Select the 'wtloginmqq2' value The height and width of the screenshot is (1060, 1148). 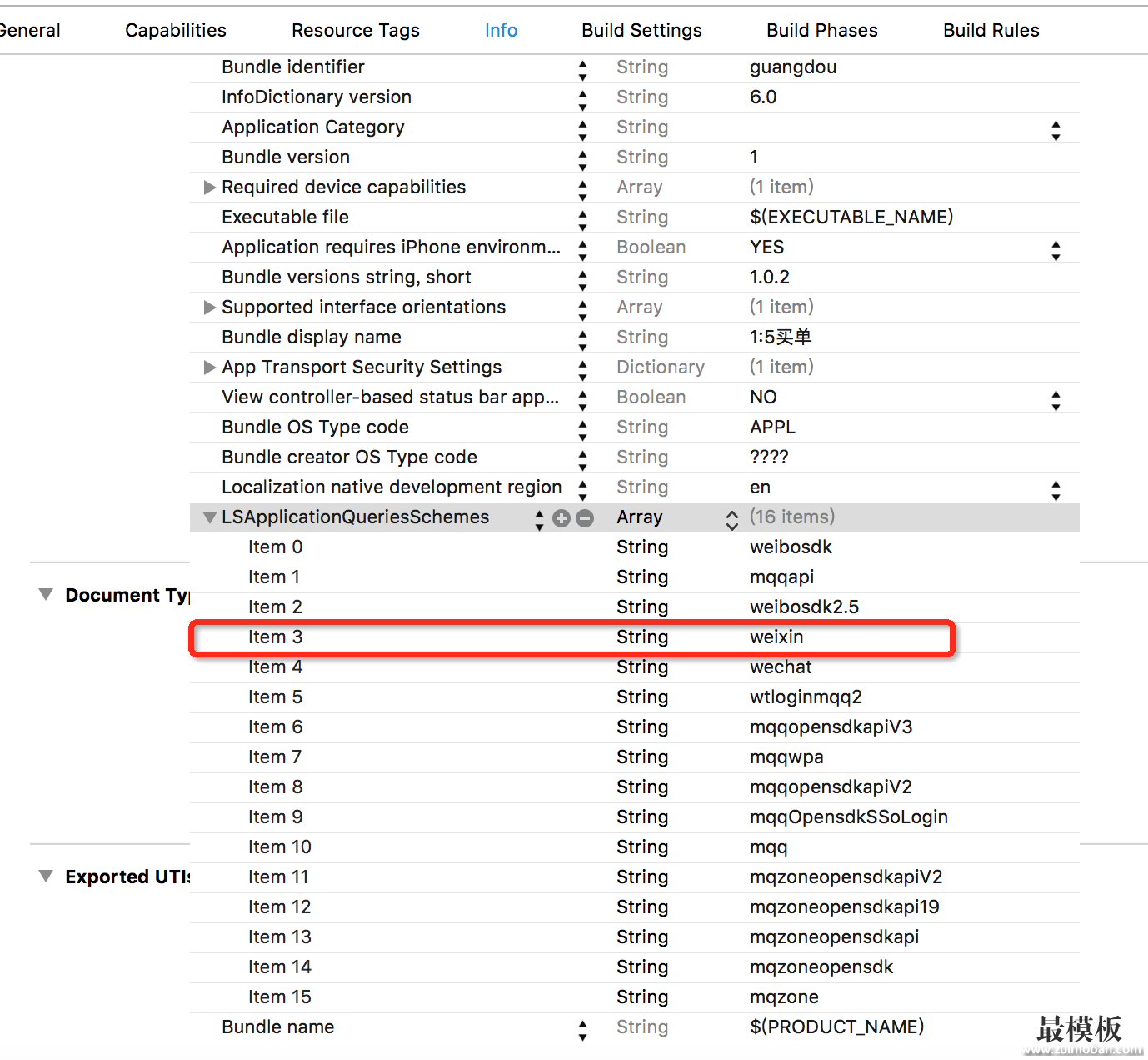[x=806, y=697]
